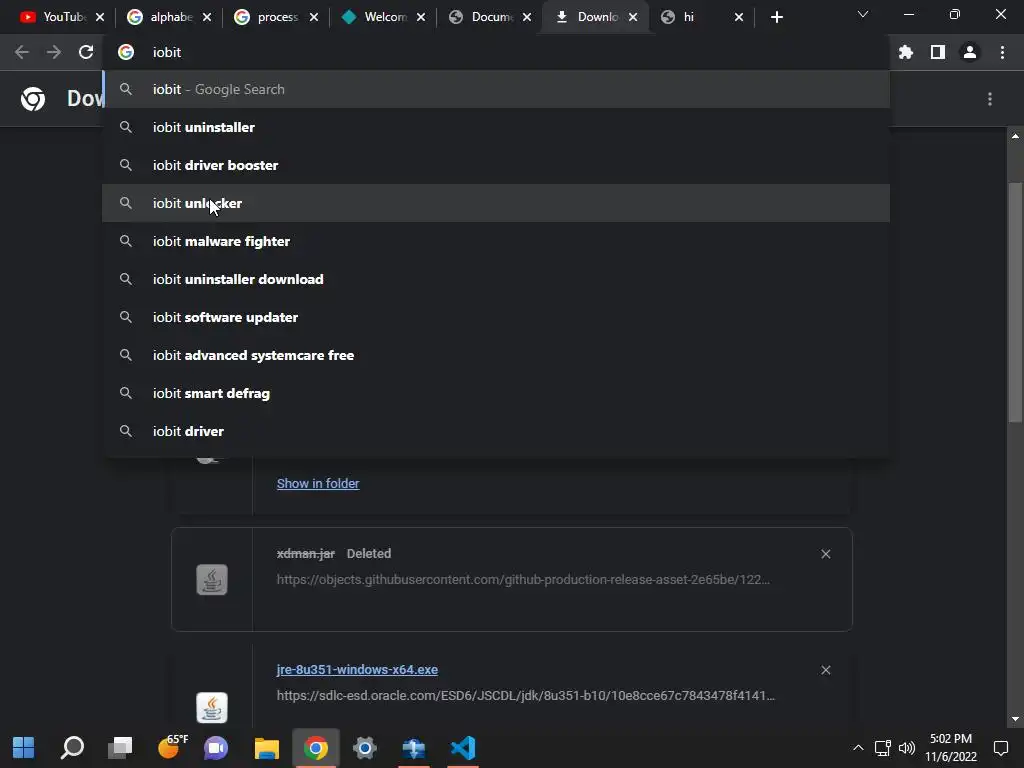This screenshot has height=768, width=1024.
Task: Open the notification center icon
Action: pos(1000,748)
